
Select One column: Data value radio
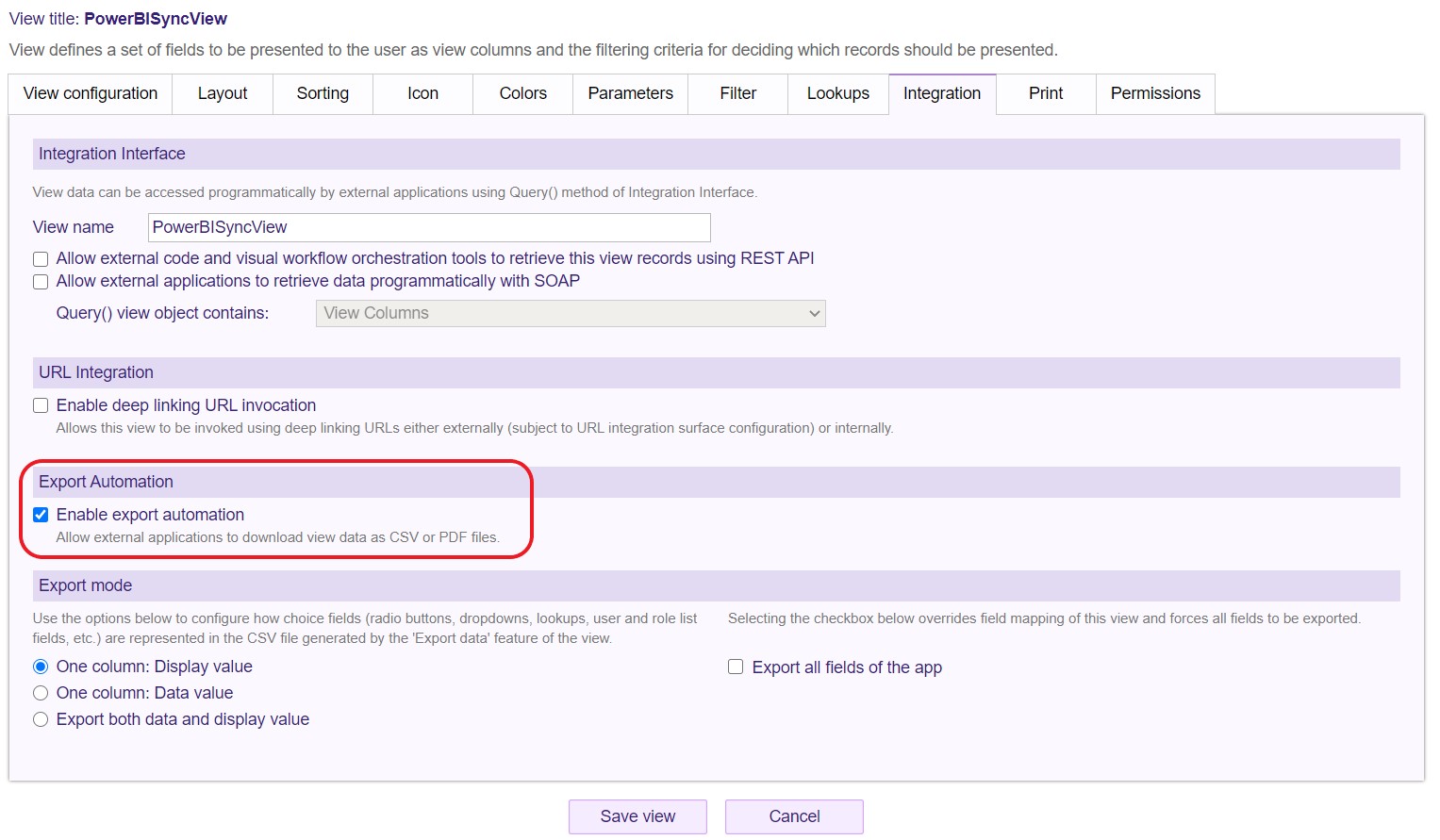pyautogui.click(x=41, y=693)
